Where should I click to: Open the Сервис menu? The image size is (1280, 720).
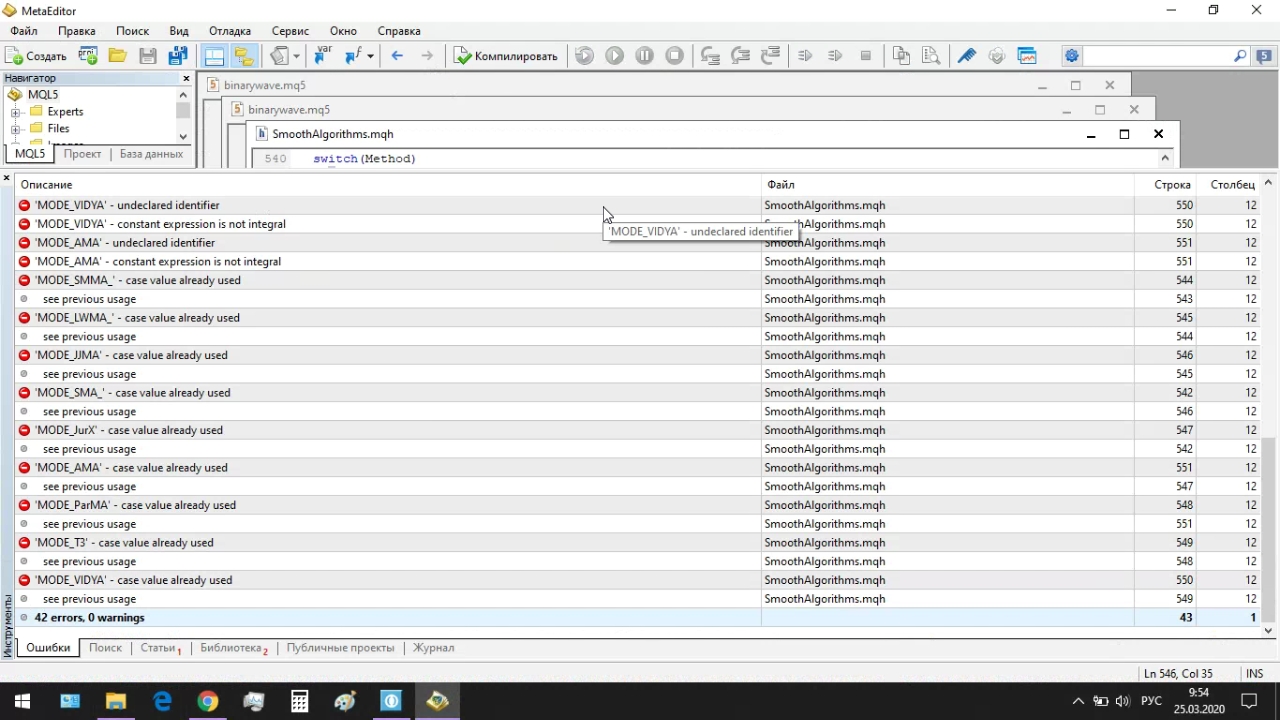pyautogui.click(x=290, y=31)
